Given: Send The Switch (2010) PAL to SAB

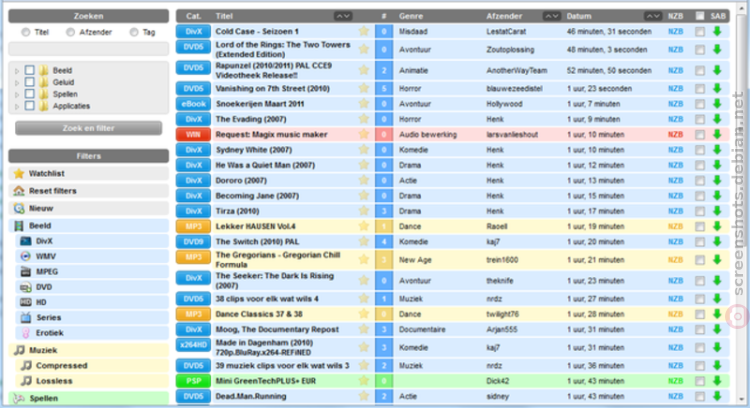Looking at the screenshot, I should 717,242.
